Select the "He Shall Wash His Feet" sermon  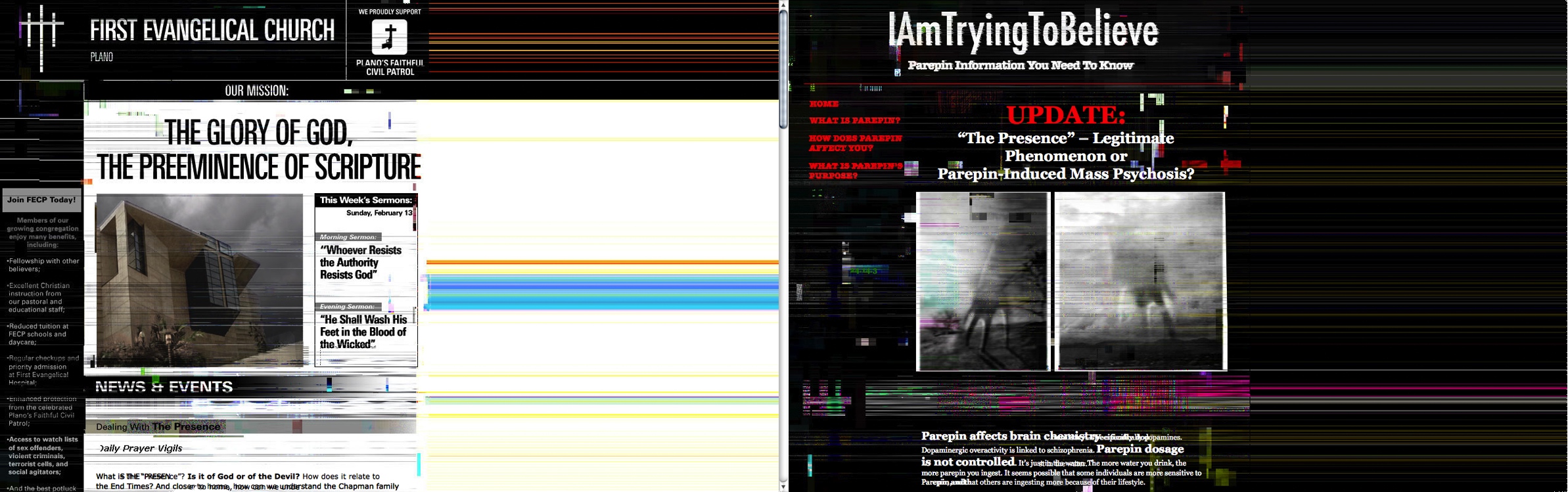coord(363,332)
